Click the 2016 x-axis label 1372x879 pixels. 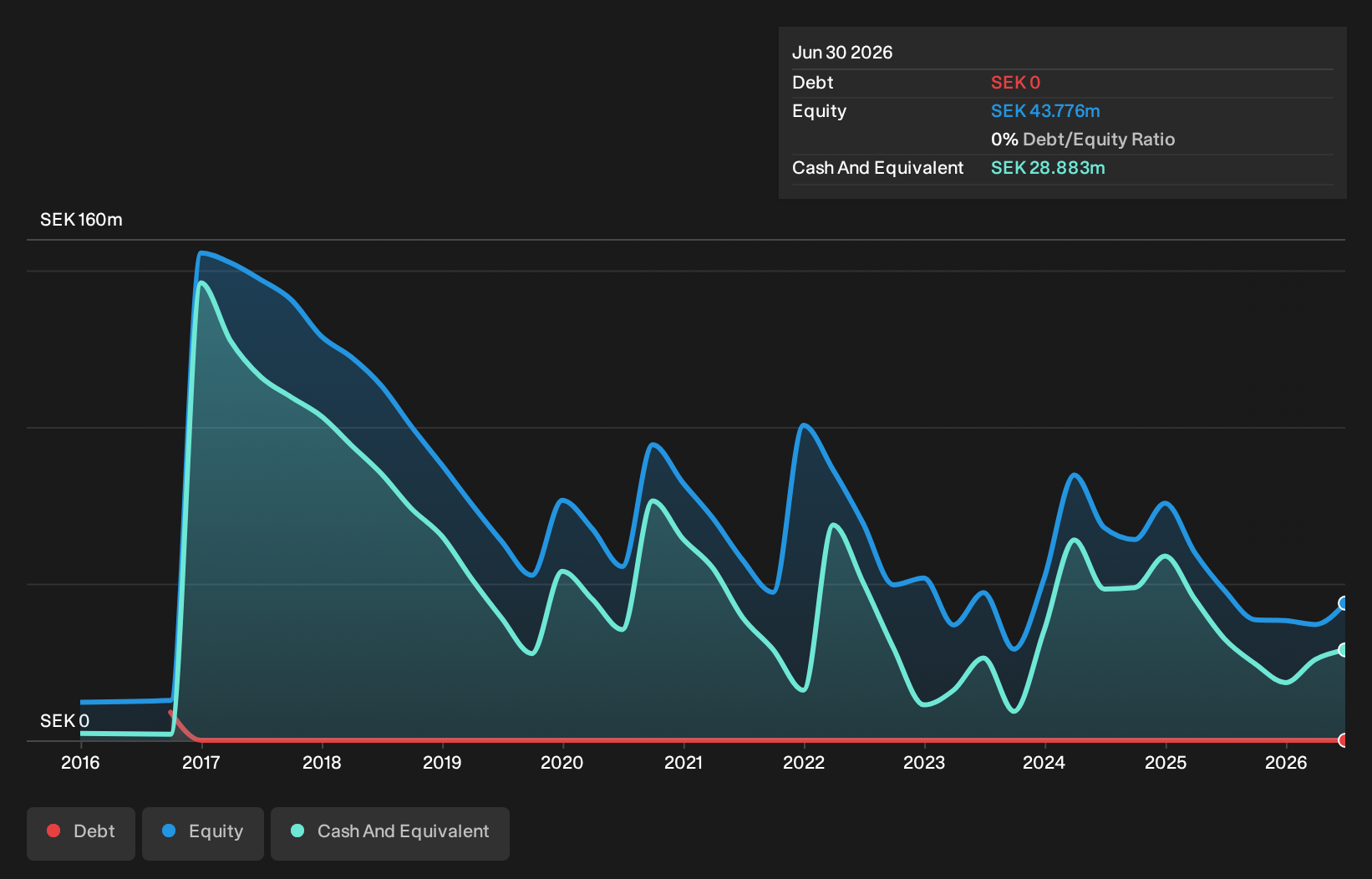pyautogui.click(x=80, y=762)
